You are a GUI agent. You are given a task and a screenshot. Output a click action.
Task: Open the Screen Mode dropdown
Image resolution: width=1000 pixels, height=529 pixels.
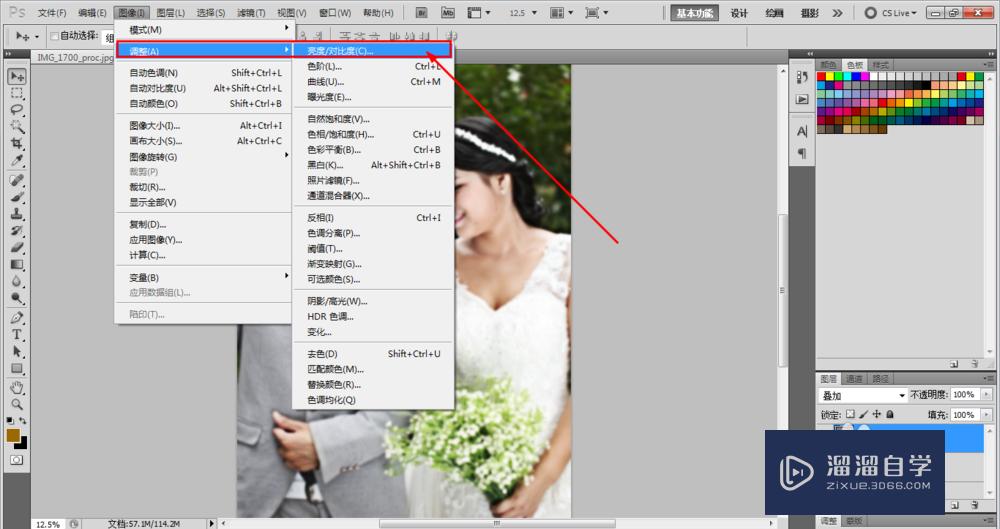coord(596,12)
